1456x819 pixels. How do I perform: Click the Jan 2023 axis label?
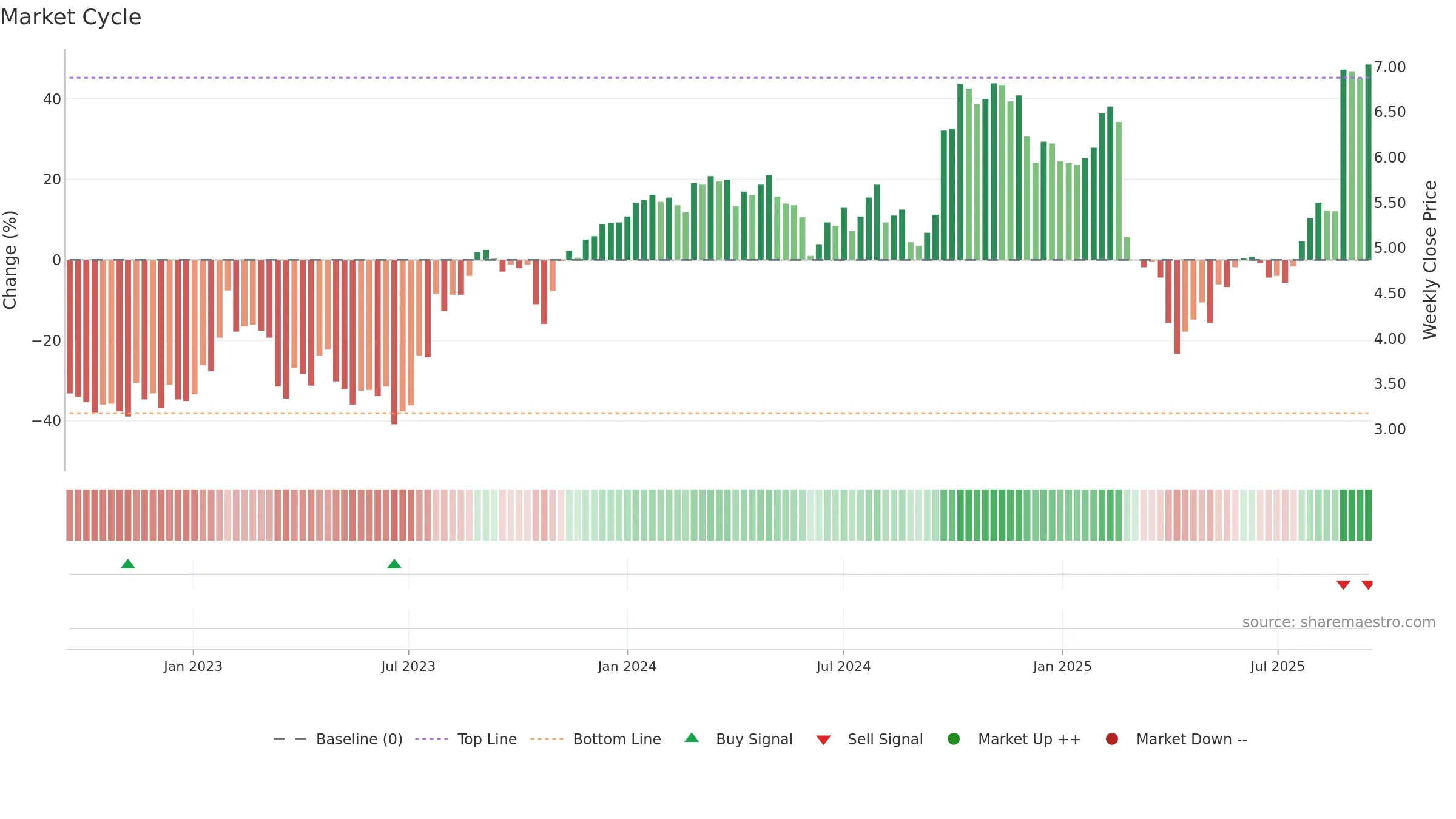193,667
